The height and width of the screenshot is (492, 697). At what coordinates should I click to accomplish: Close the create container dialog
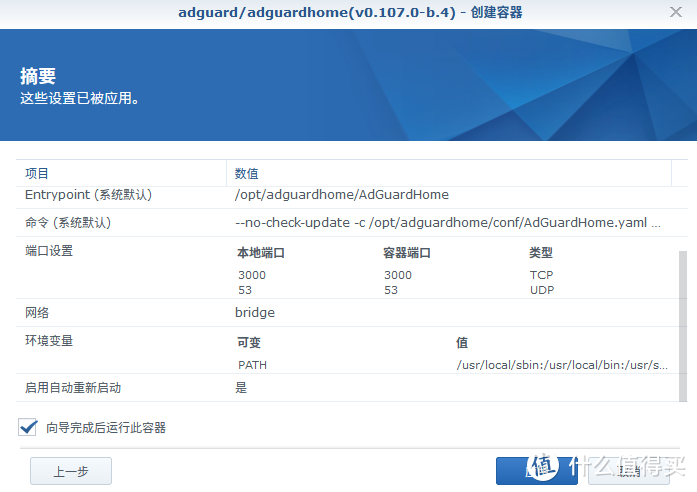pos(676,12)
